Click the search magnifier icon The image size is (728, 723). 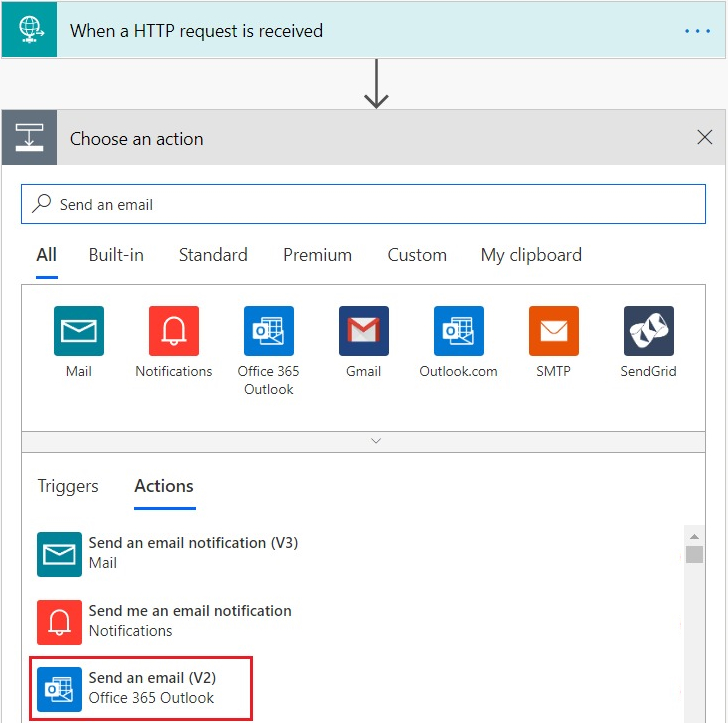pos(41,203)
